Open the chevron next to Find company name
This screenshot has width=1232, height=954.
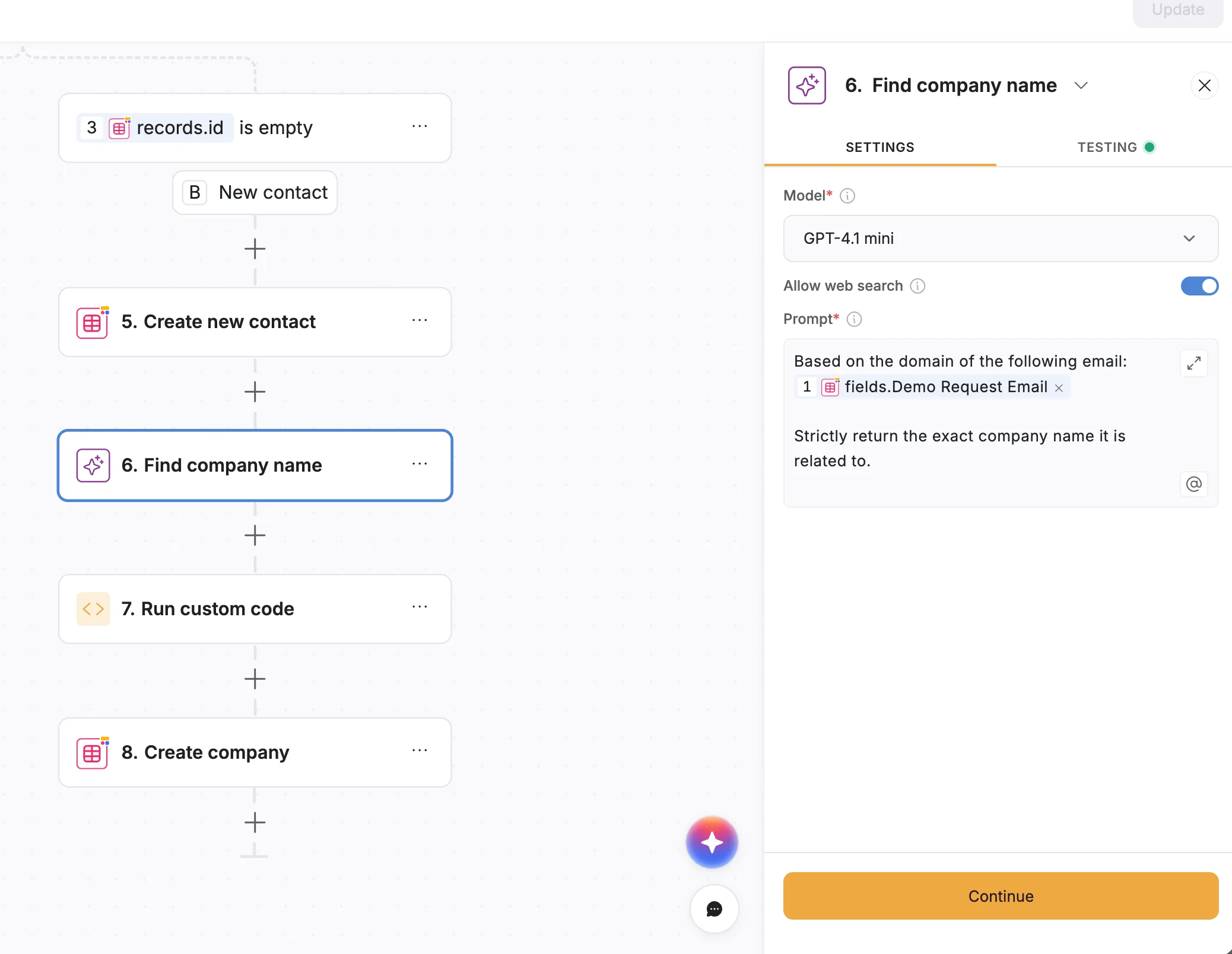[1081, 85]
